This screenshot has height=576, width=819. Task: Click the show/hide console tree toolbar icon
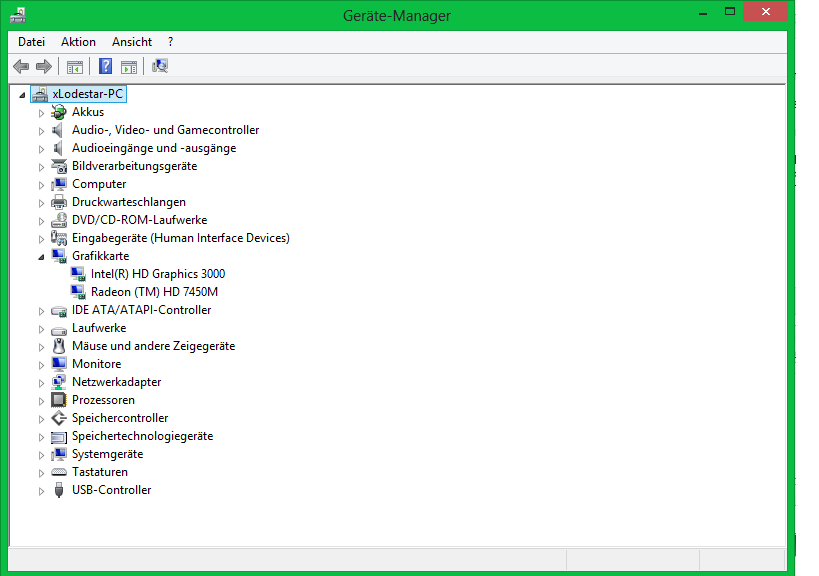coord(75,67)
